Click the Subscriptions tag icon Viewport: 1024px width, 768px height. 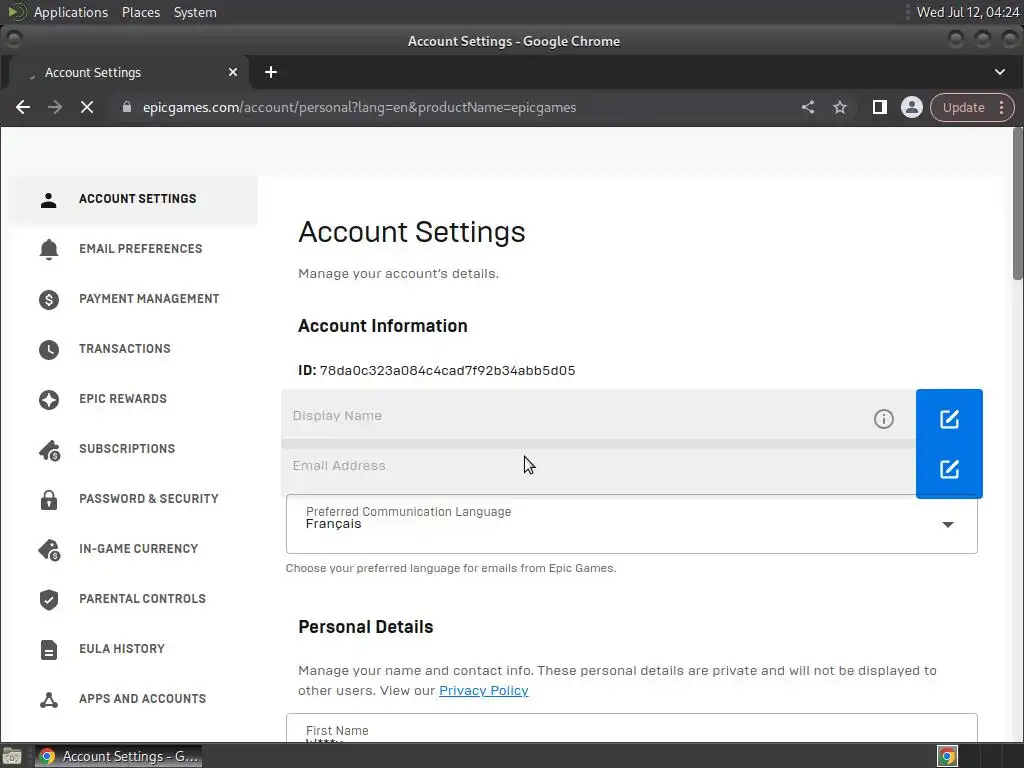pyautogui.click(x=50, y=450)
